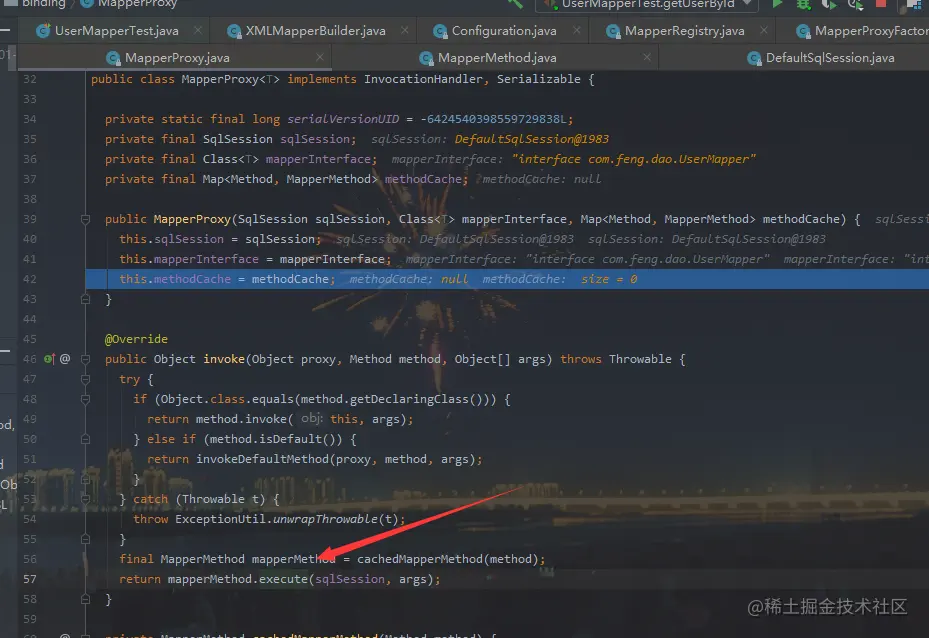Close the Configuration.java tab
Screen dimensions: 929x638
(x=577, y=30)
